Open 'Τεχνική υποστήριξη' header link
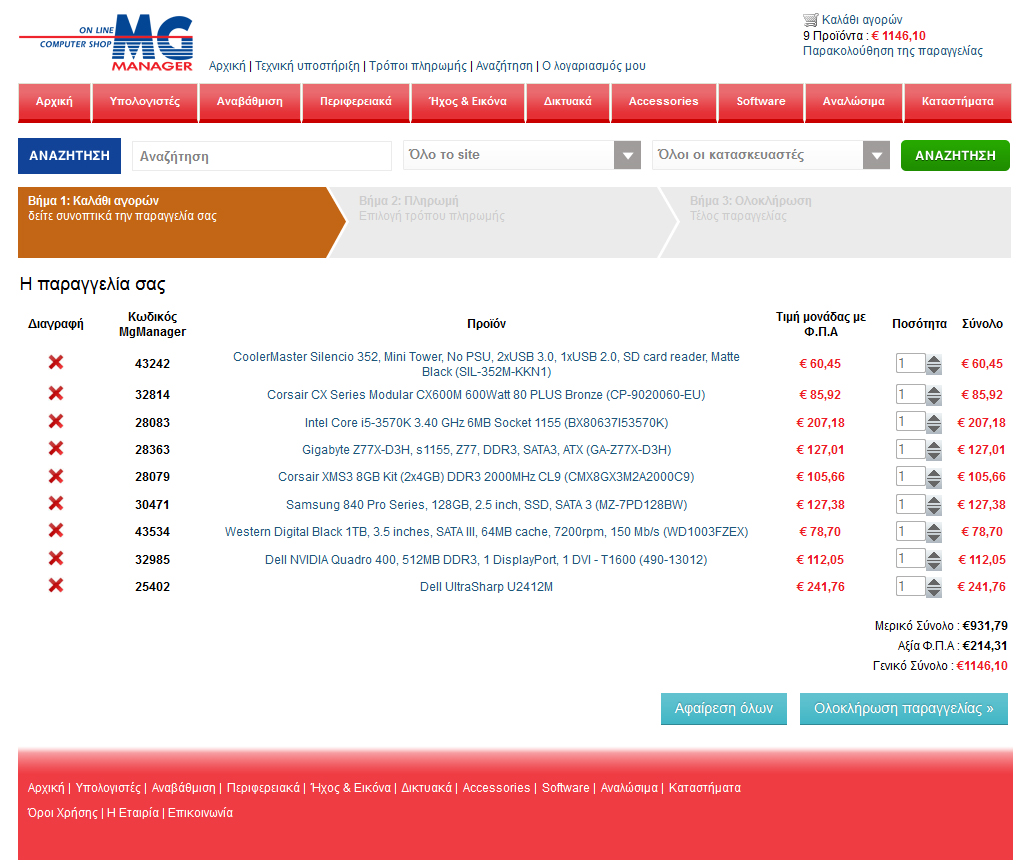 (307, 66)
